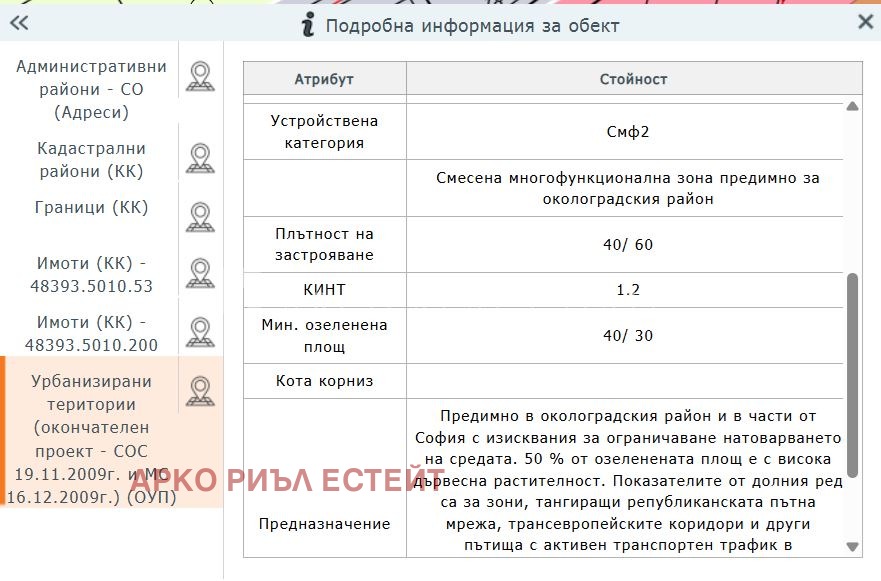Click the zoom icon beside Граници (КК)
Image resolution: width=881 pixels, height=581 pixels.
(199, 214)
